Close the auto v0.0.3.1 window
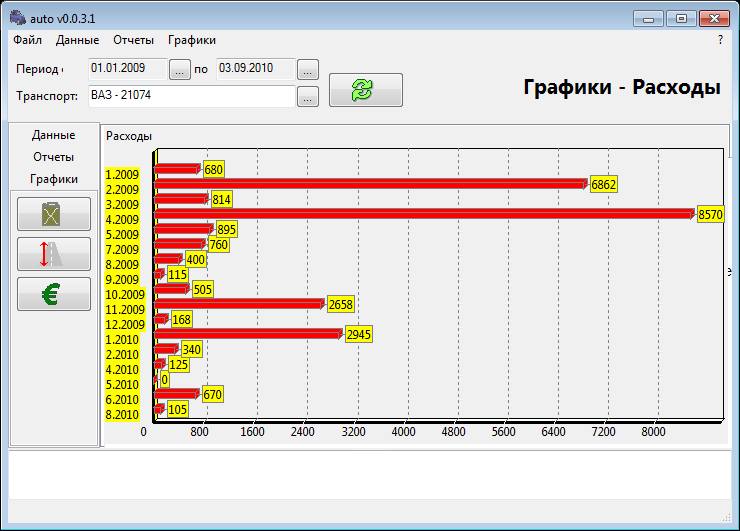740x531 pixels. [x=715, y=19]
